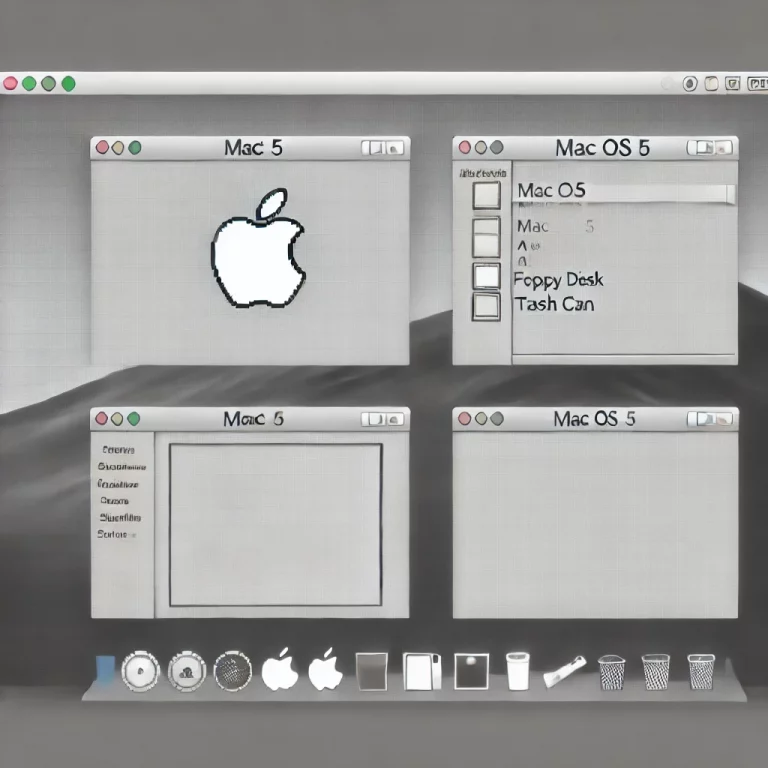This screenshot has height=768, width=768.
Task: Click the toolbar toggle in top-left Mac 5 window
Action: 383,148
